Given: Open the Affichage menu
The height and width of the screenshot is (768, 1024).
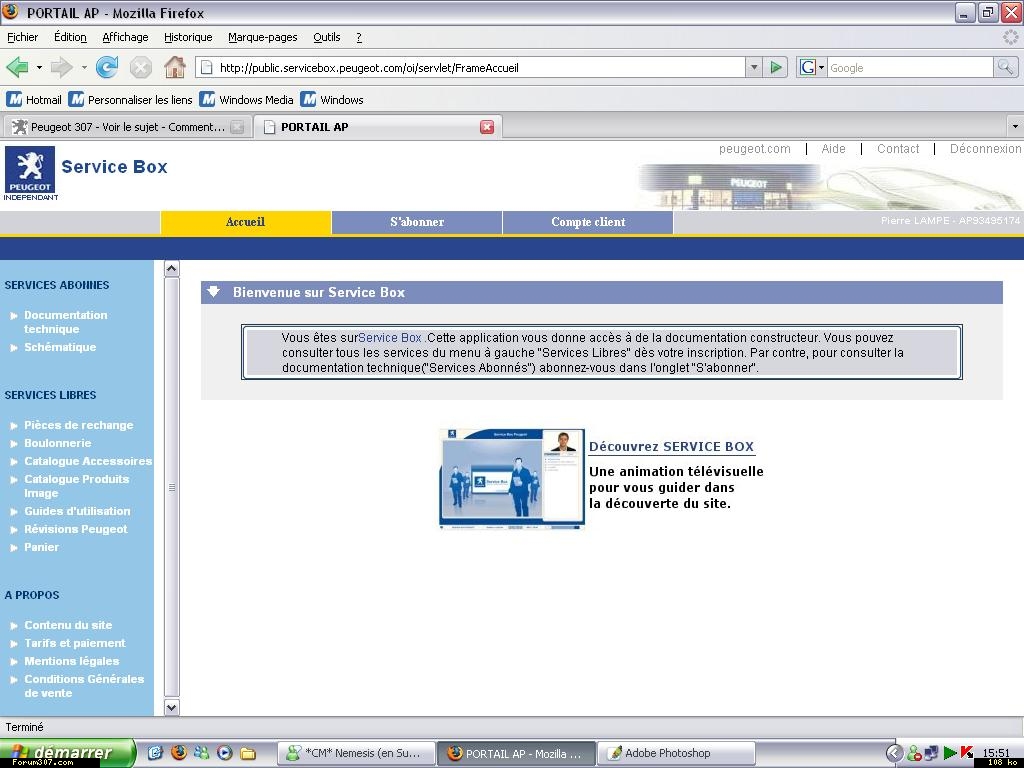Looking at the screenshot, I should click(x=125, y=37).
